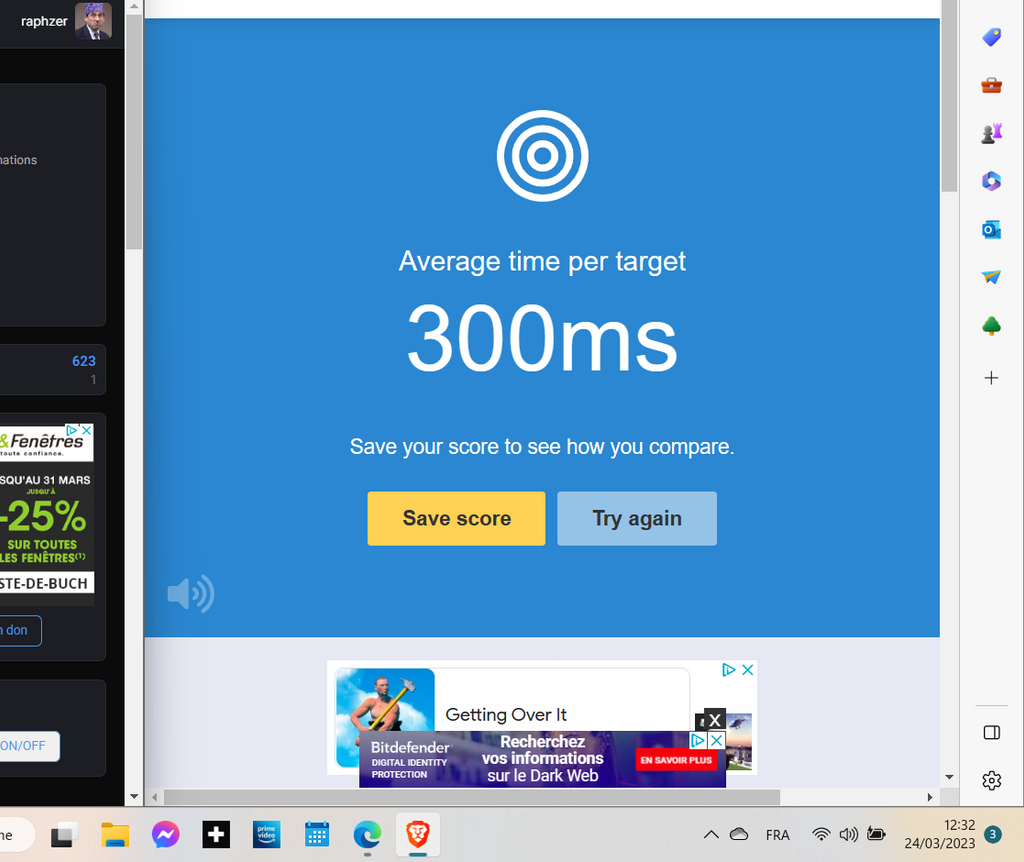Expand hidden system tray icons chevron

pyautogui.click(x=711, y=834)
